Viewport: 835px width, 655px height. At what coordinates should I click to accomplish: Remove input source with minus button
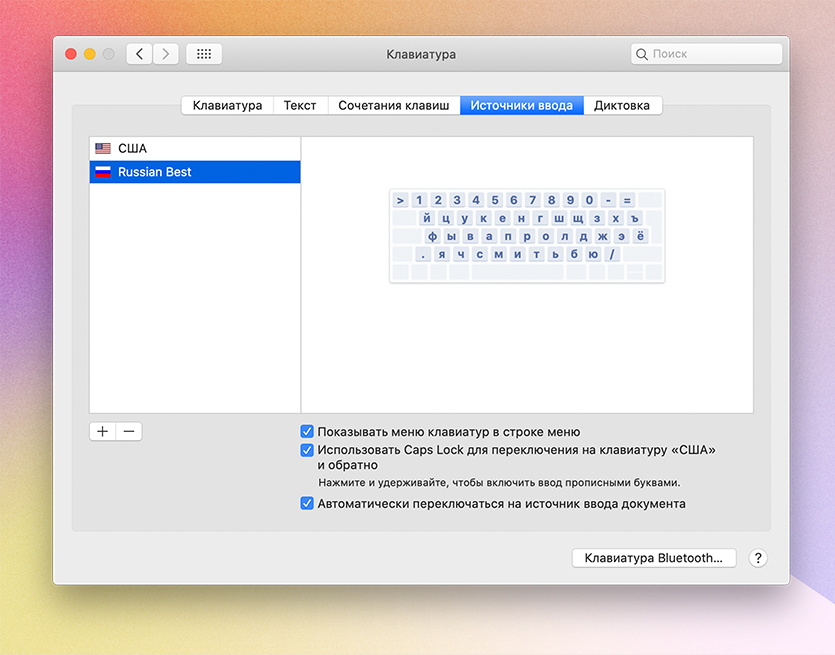point(129,432)
